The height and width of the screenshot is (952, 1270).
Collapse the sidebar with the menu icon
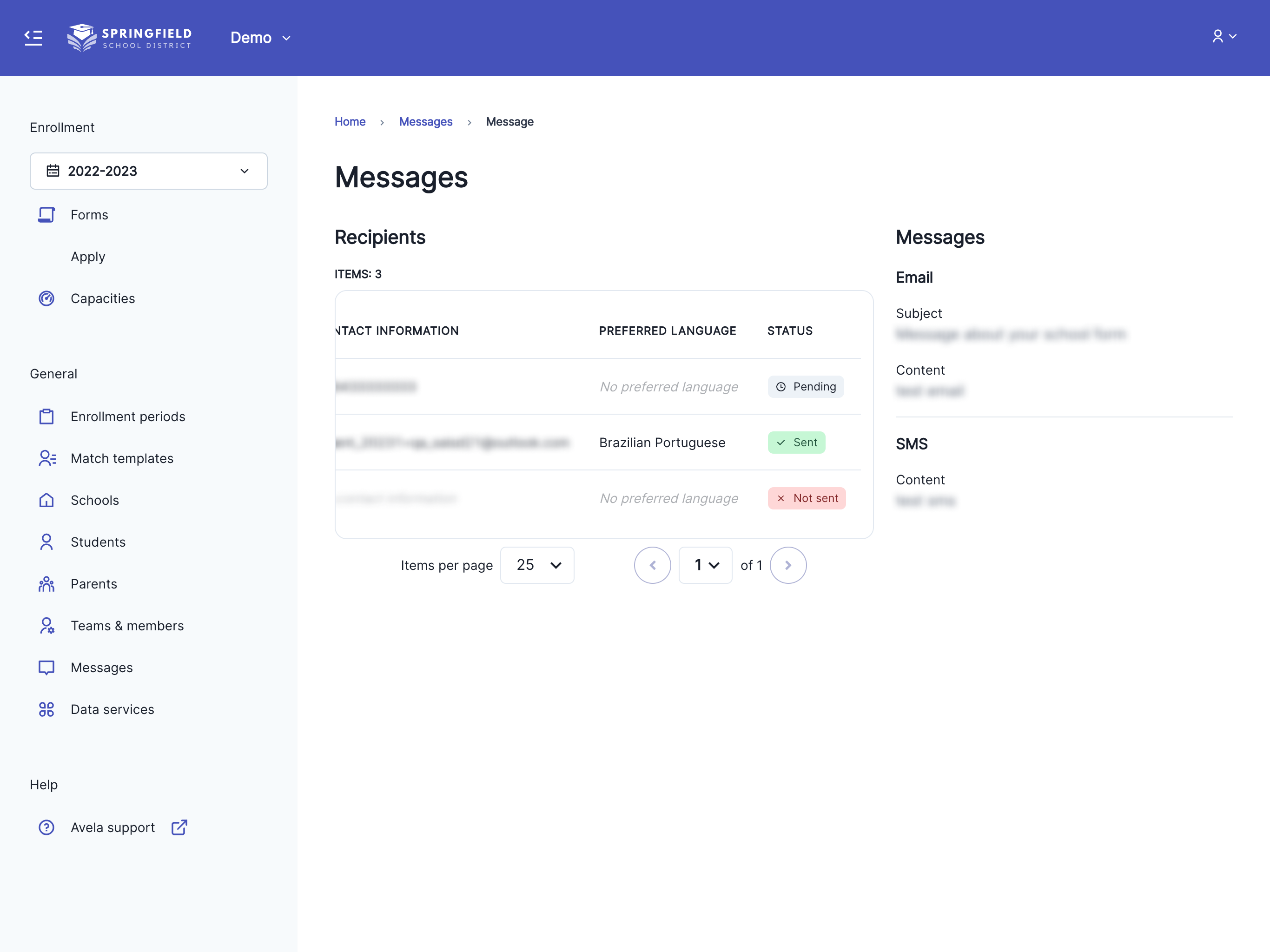33,38
